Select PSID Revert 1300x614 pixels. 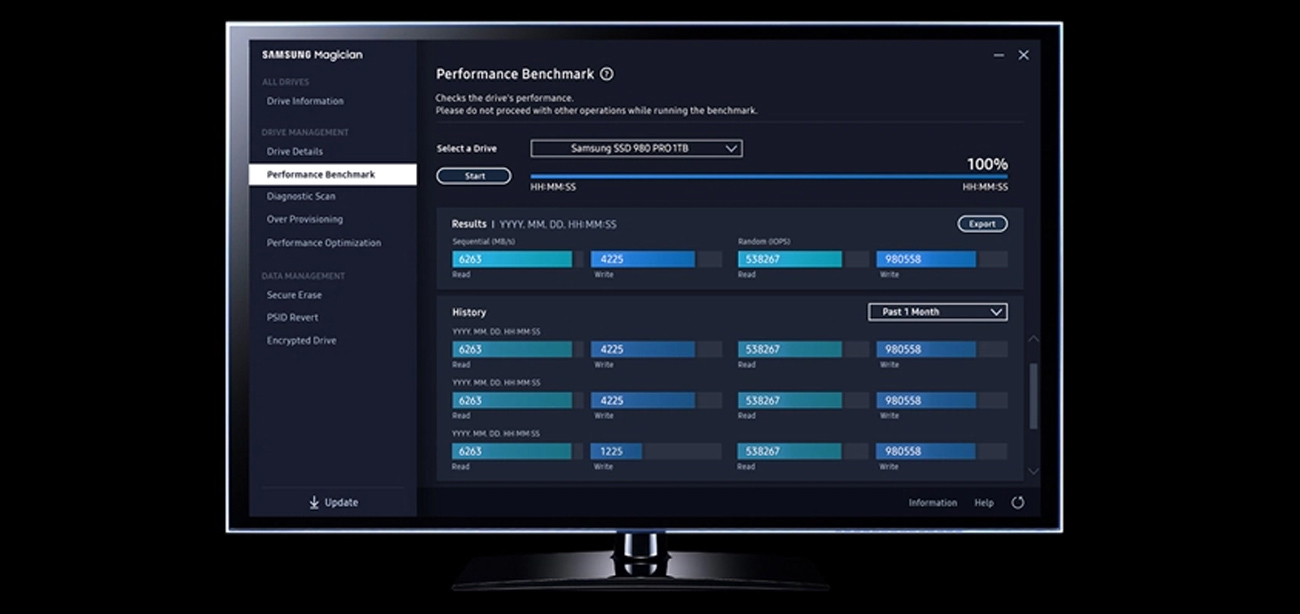tap(292, 317)
